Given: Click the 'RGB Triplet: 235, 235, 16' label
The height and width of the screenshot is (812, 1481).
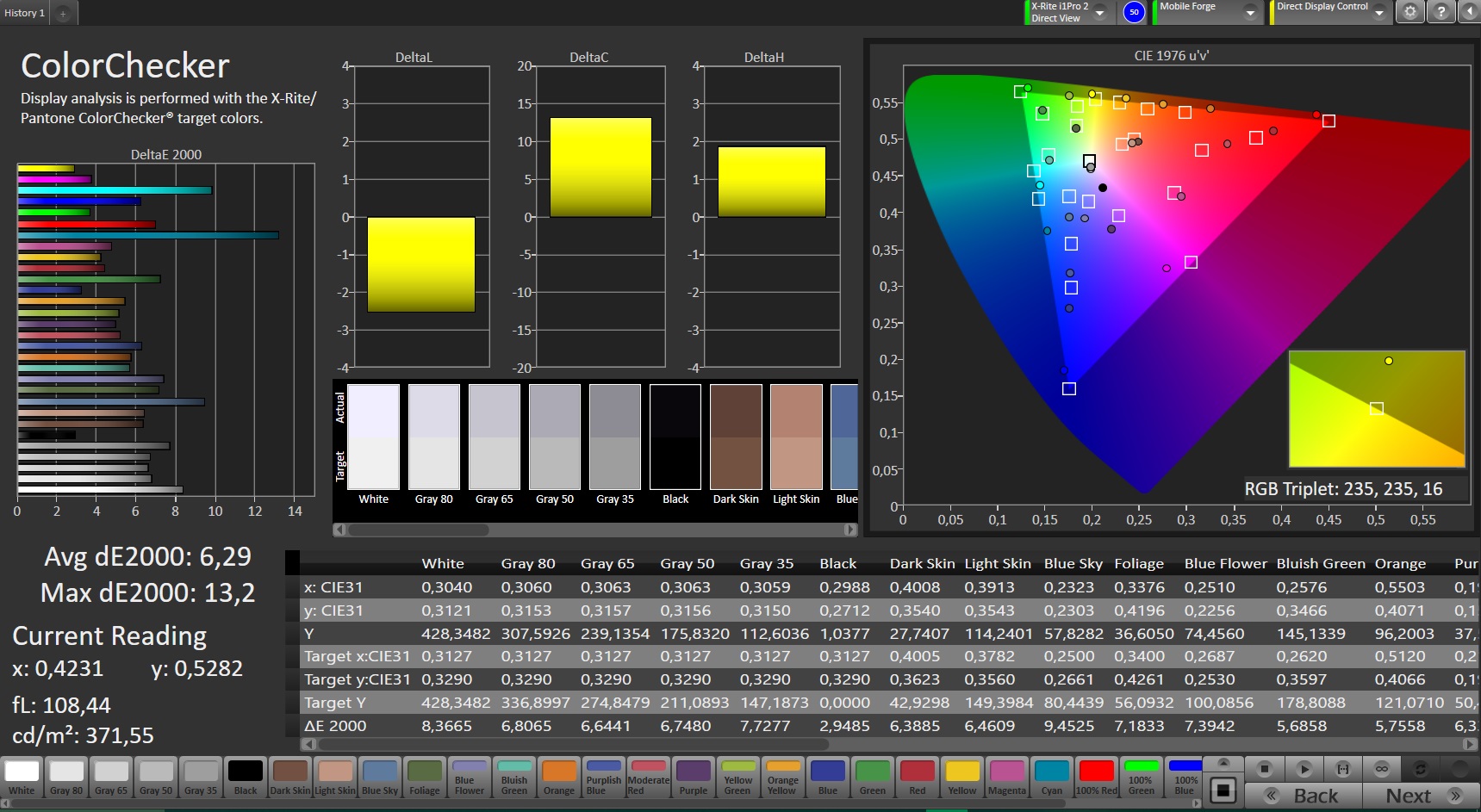Looking at the screenshot, I should 1343,489.
